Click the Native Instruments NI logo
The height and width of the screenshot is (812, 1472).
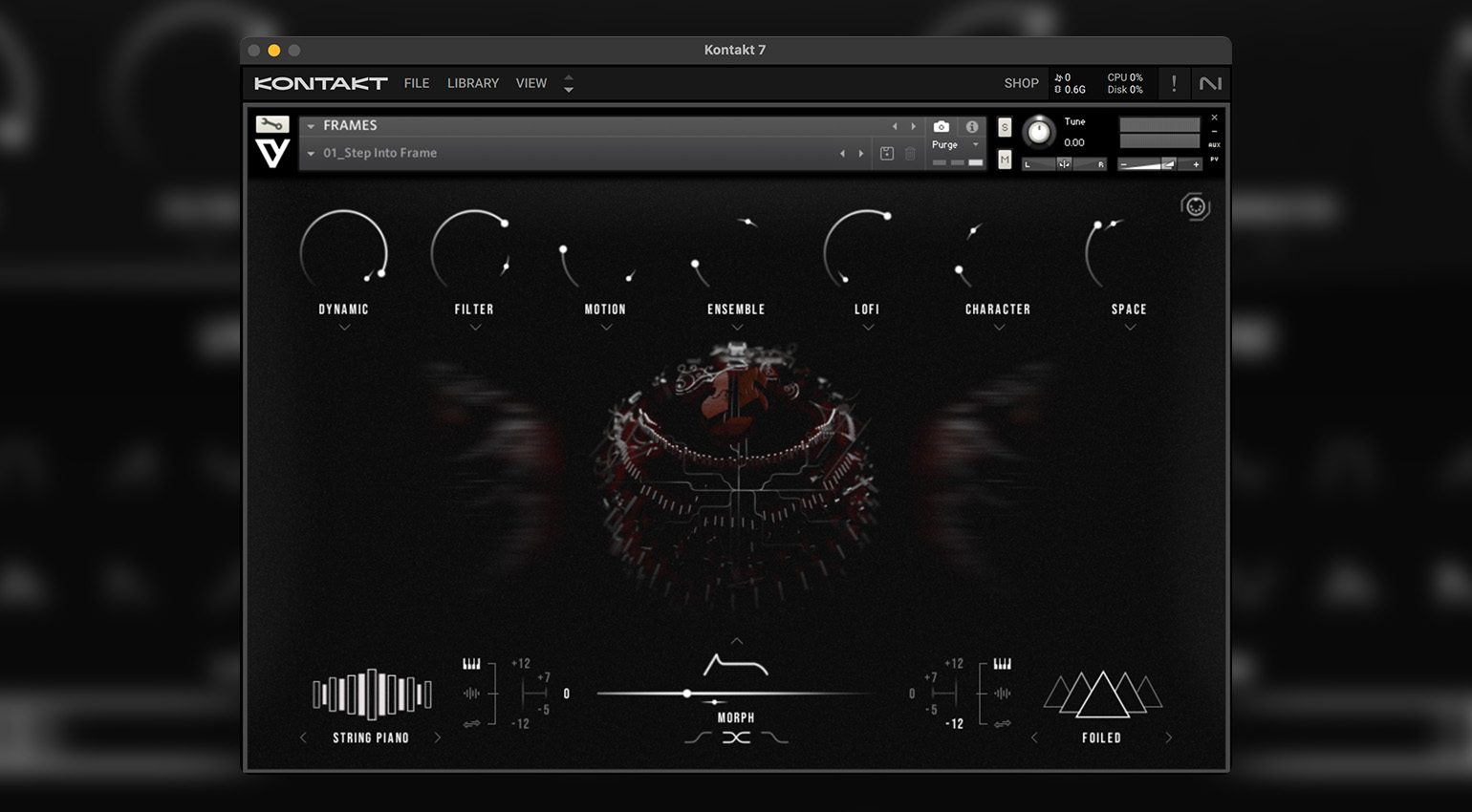click(1210, 83)
